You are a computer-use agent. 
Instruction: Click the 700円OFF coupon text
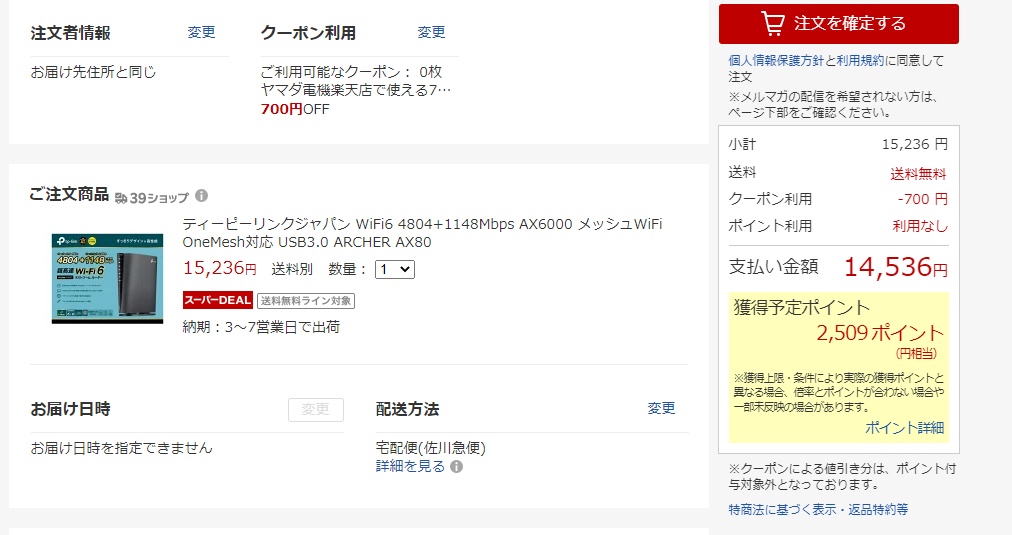[295, 109]
